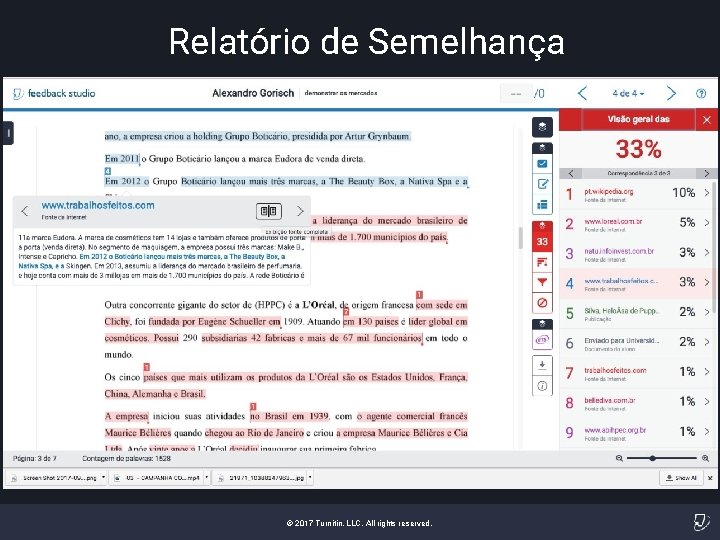The height and width of the screenshot is (540, 720).
Task: Expand source 1 pt.wikipedia.org chevron
Action: click(707, 193)
